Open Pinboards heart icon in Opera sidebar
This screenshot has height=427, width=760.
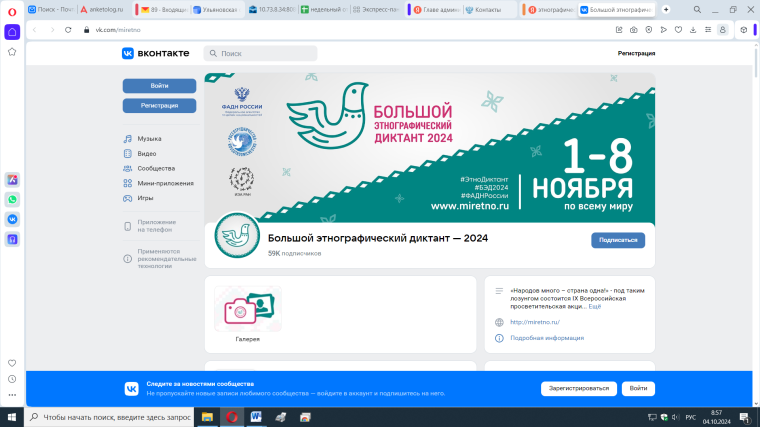click(x=12, y=363)
